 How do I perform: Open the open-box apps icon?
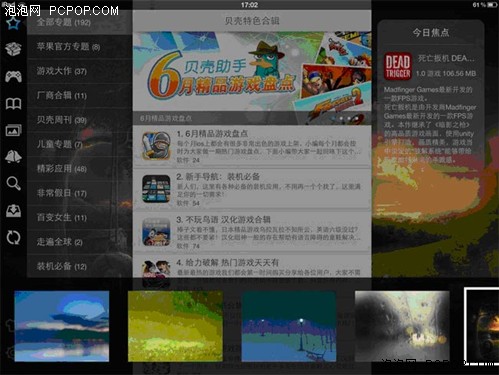click(x=13, y=49)
